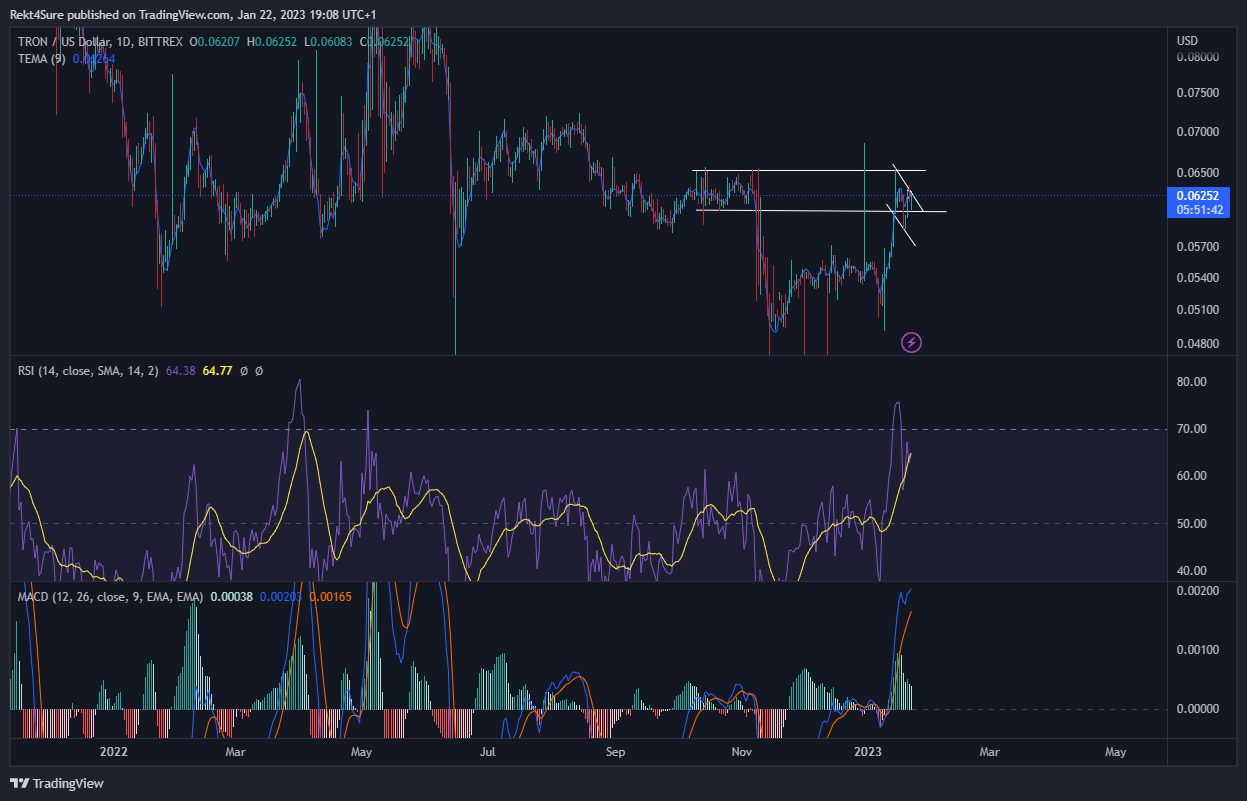
Task: Click the MACD 0.00200 axis label
Action: 1198,591
